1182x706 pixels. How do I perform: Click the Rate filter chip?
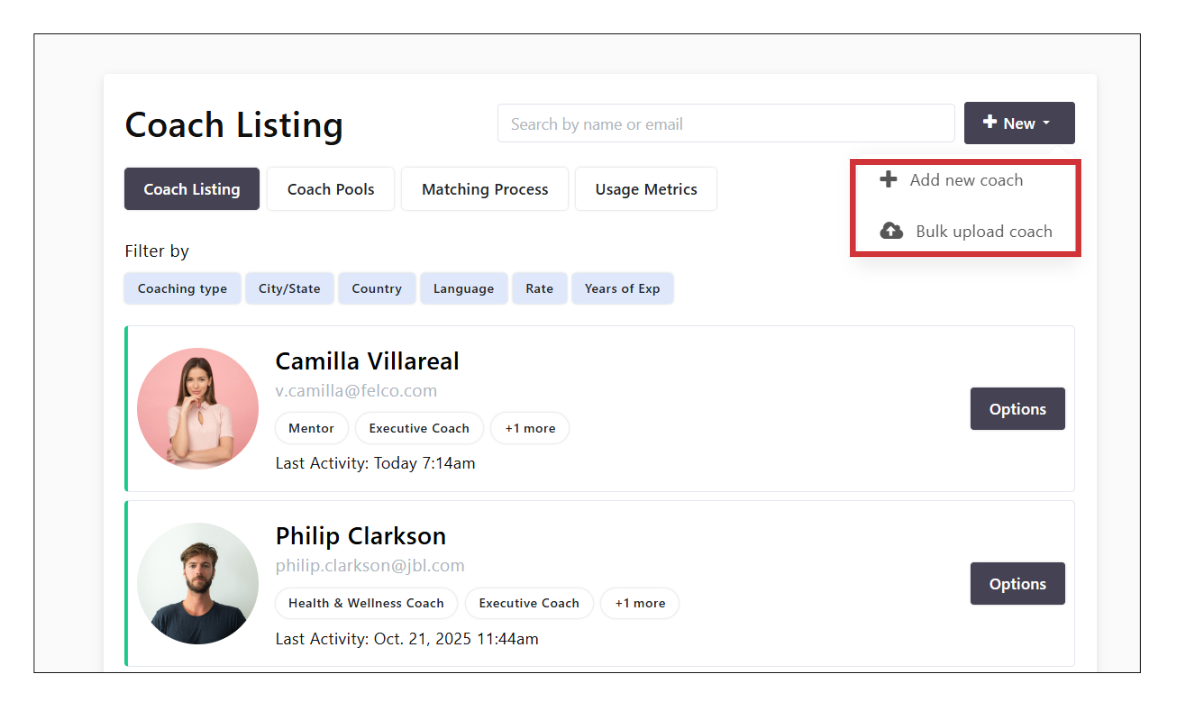(x=539, y=289)
